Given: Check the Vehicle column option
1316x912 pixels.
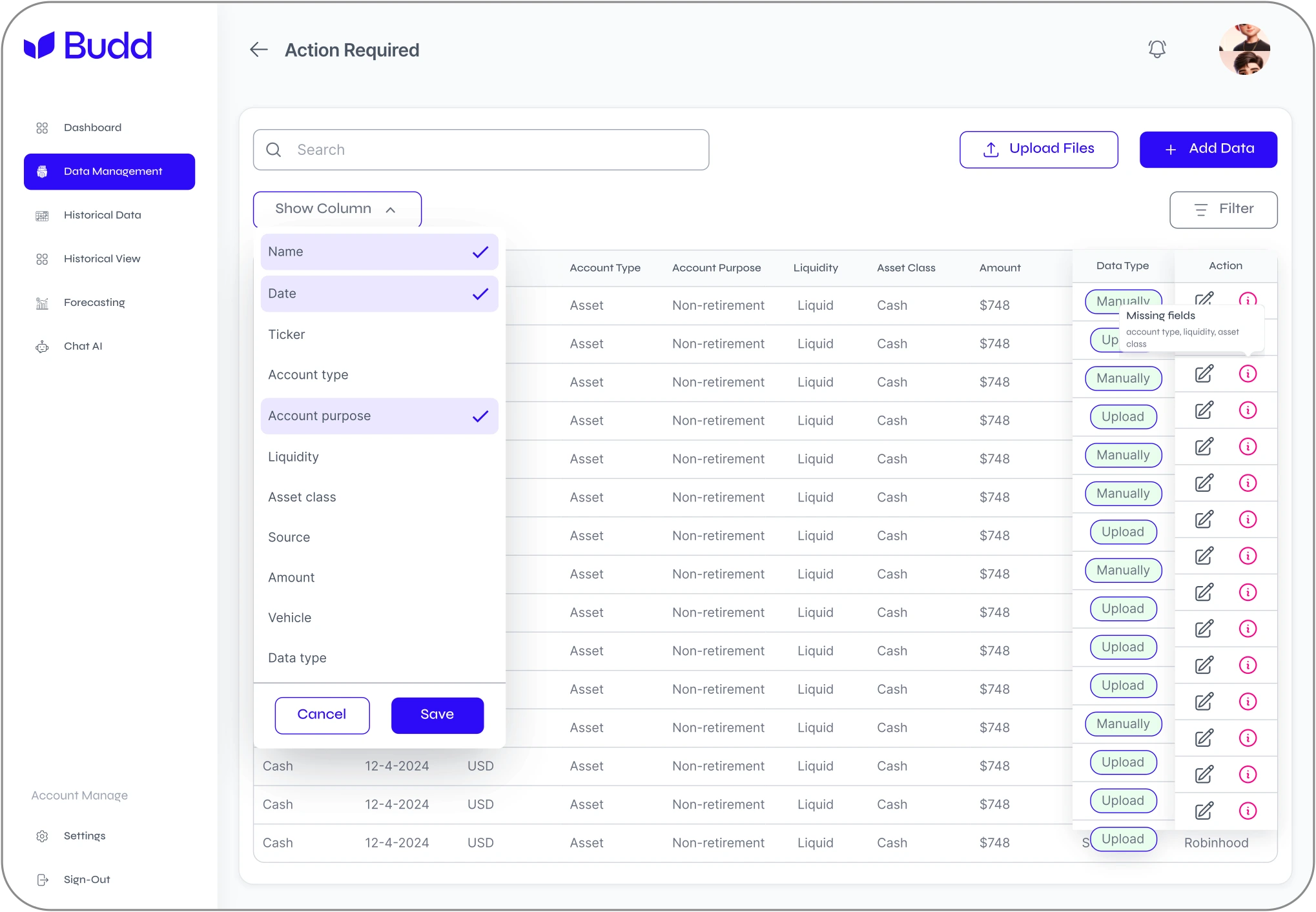Looking at the screenshot, I should pyautogui.click(x=379, y=618).
